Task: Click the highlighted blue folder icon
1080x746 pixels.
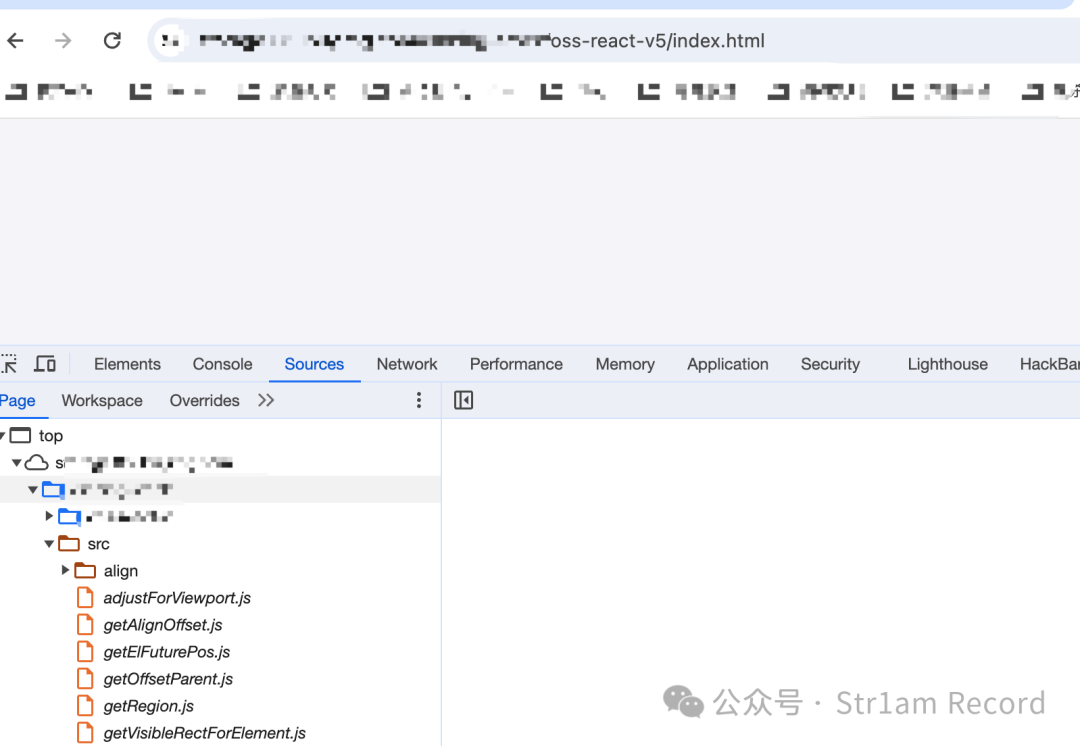Action: pos(53,490)
